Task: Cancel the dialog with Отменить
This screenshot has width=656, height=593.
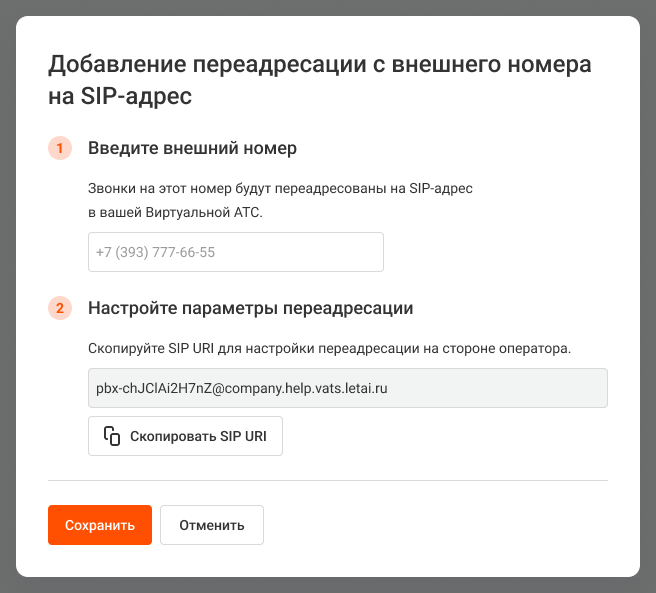Action: coord(211,525)
